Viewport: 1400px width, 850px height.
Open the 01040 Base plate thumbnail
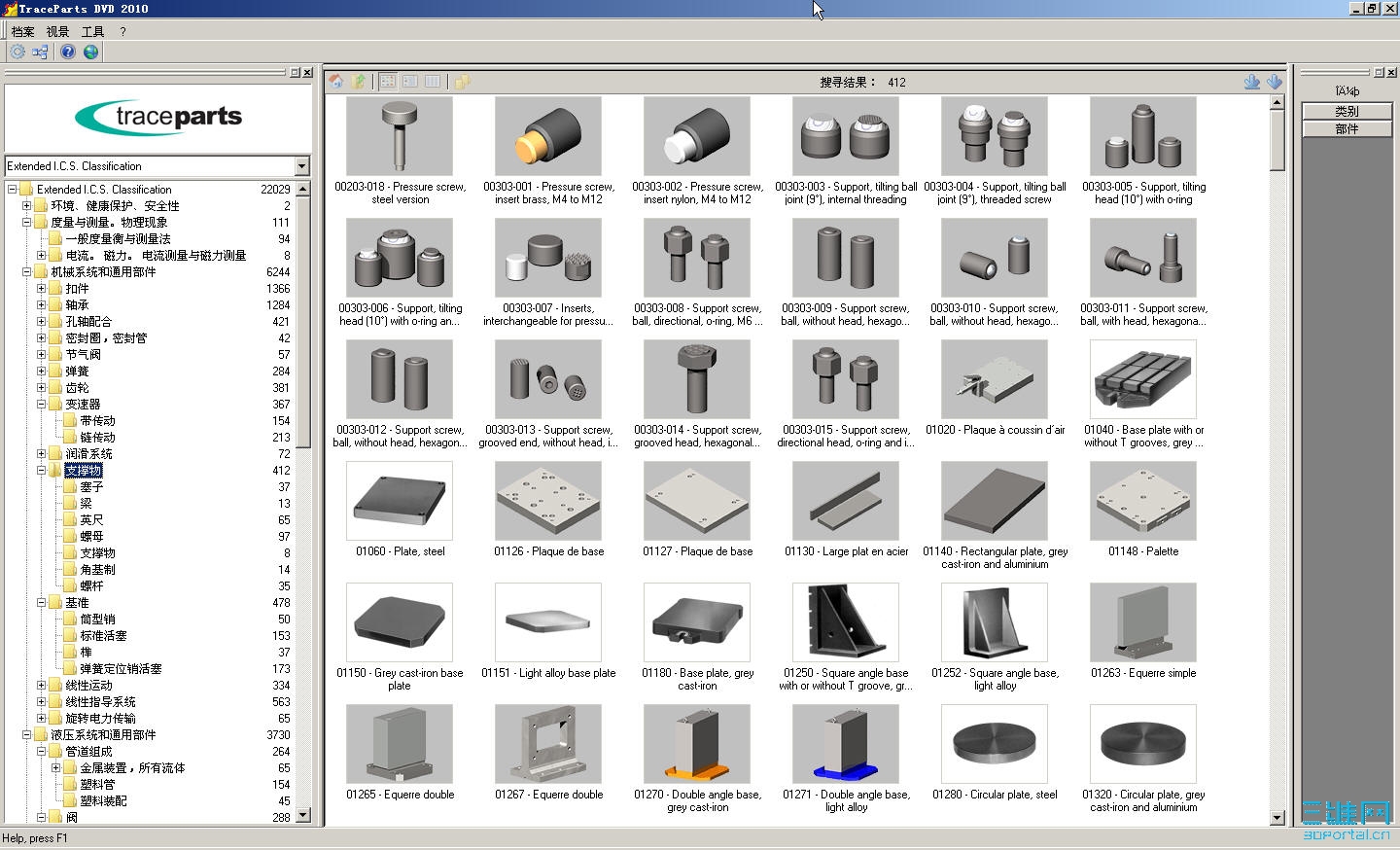1143,379
